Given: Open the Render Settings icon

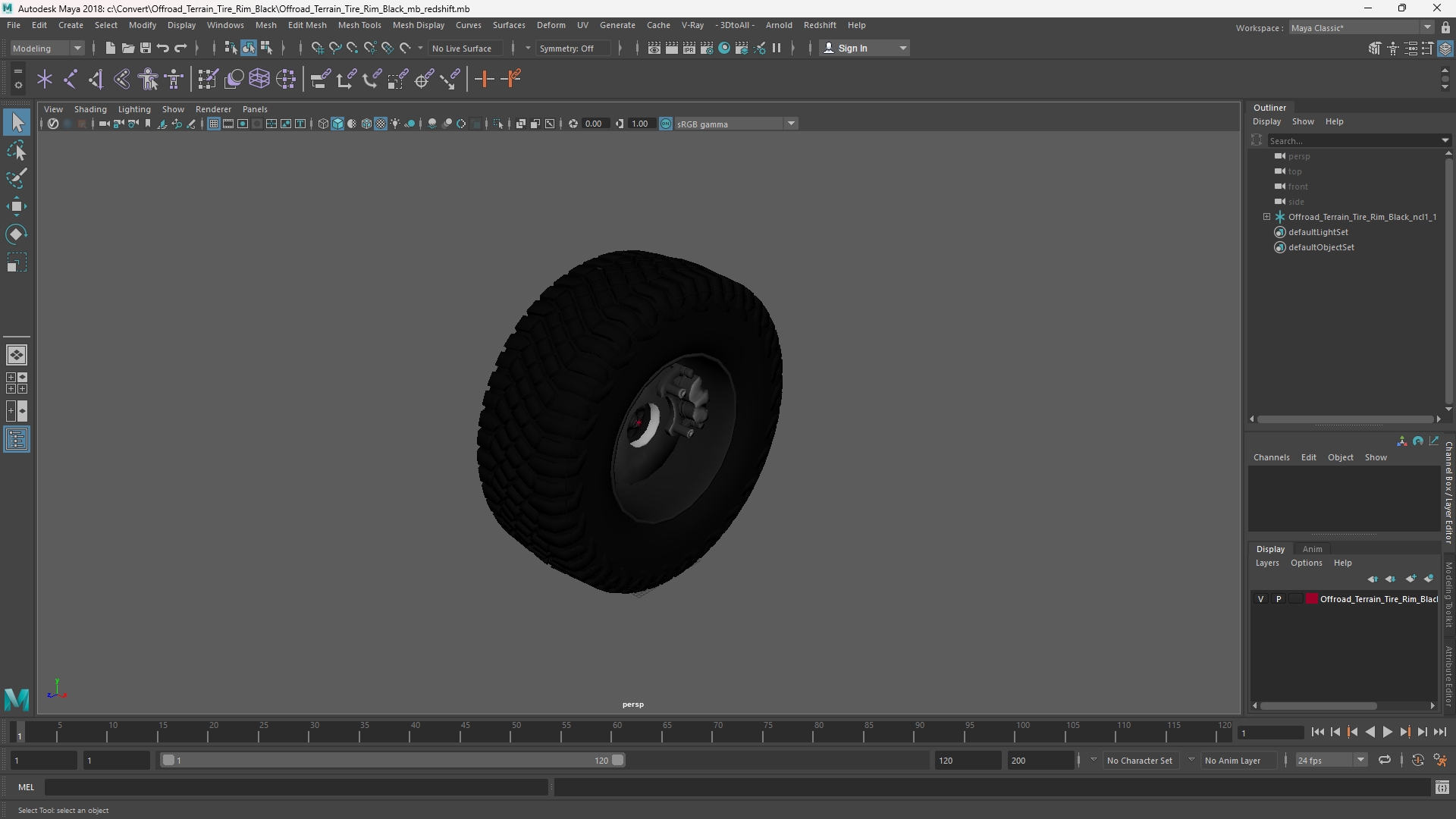Looking at the screenshot, I should coord(706,48).
